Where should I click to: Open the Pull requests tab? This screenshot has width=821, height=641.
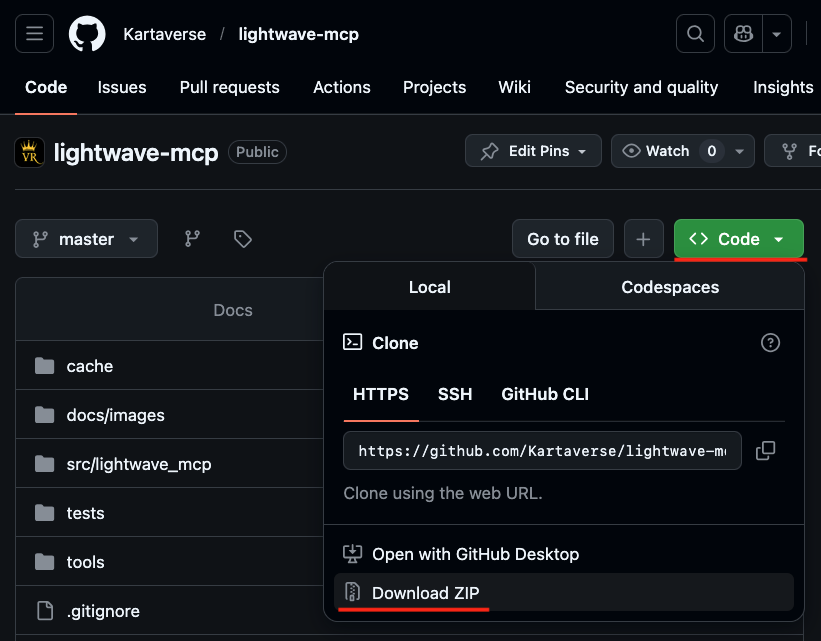[229, 87]
